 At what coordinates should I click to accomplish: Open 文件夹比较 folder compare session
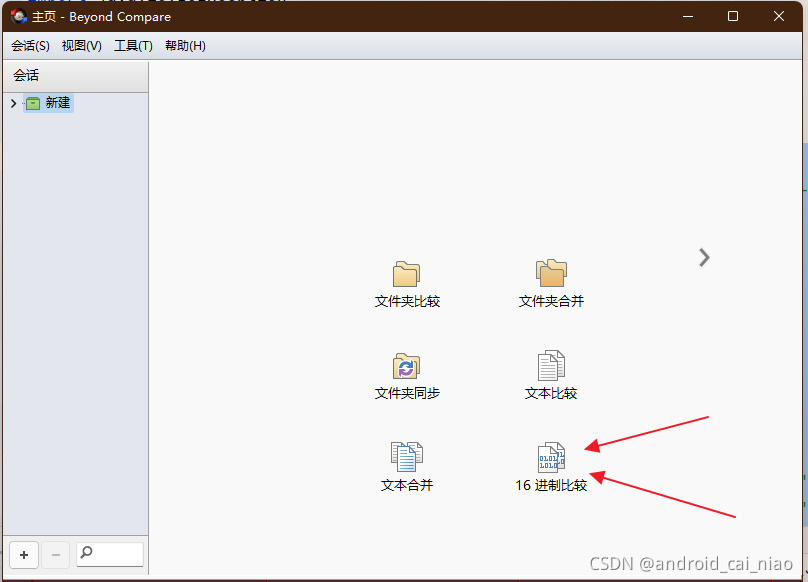407,284
